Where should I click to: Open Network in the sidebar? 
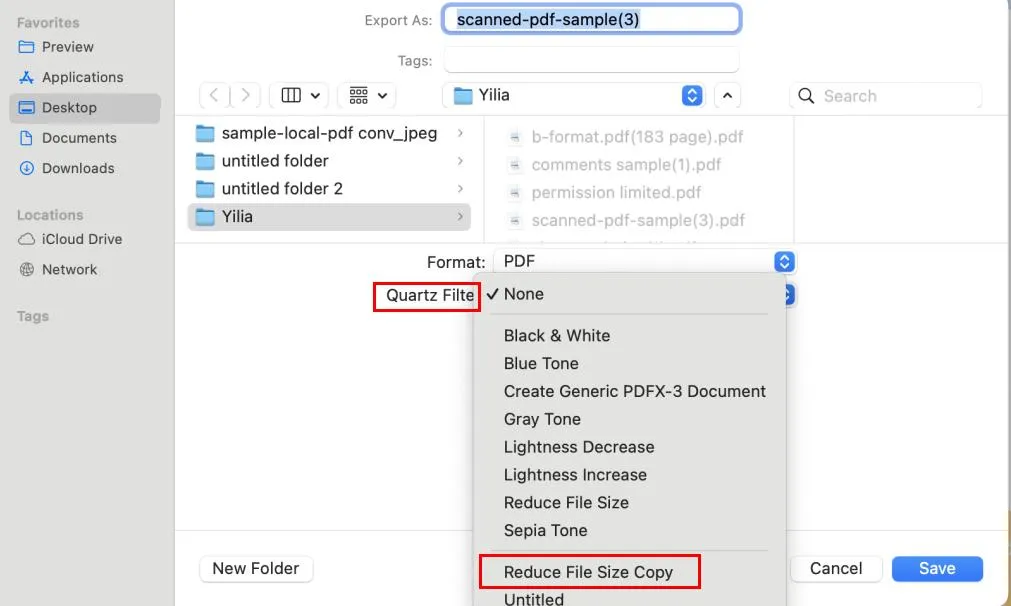[69, 269]
